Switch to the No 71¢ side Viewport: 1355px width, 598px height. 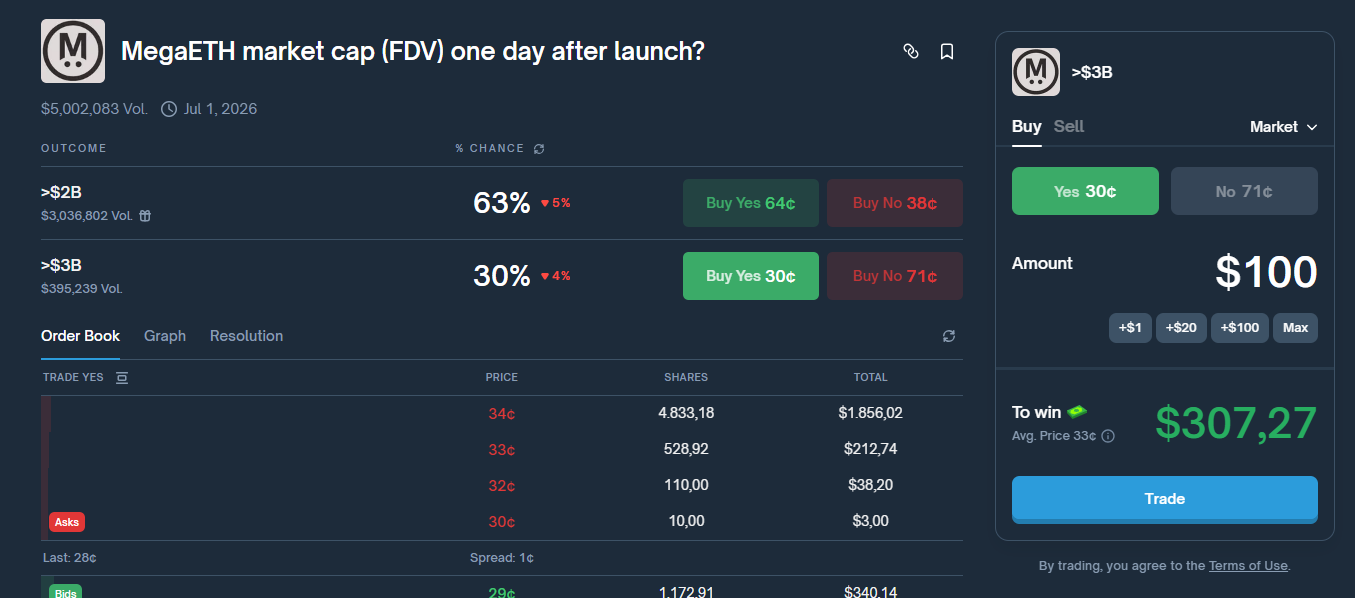1244,190
